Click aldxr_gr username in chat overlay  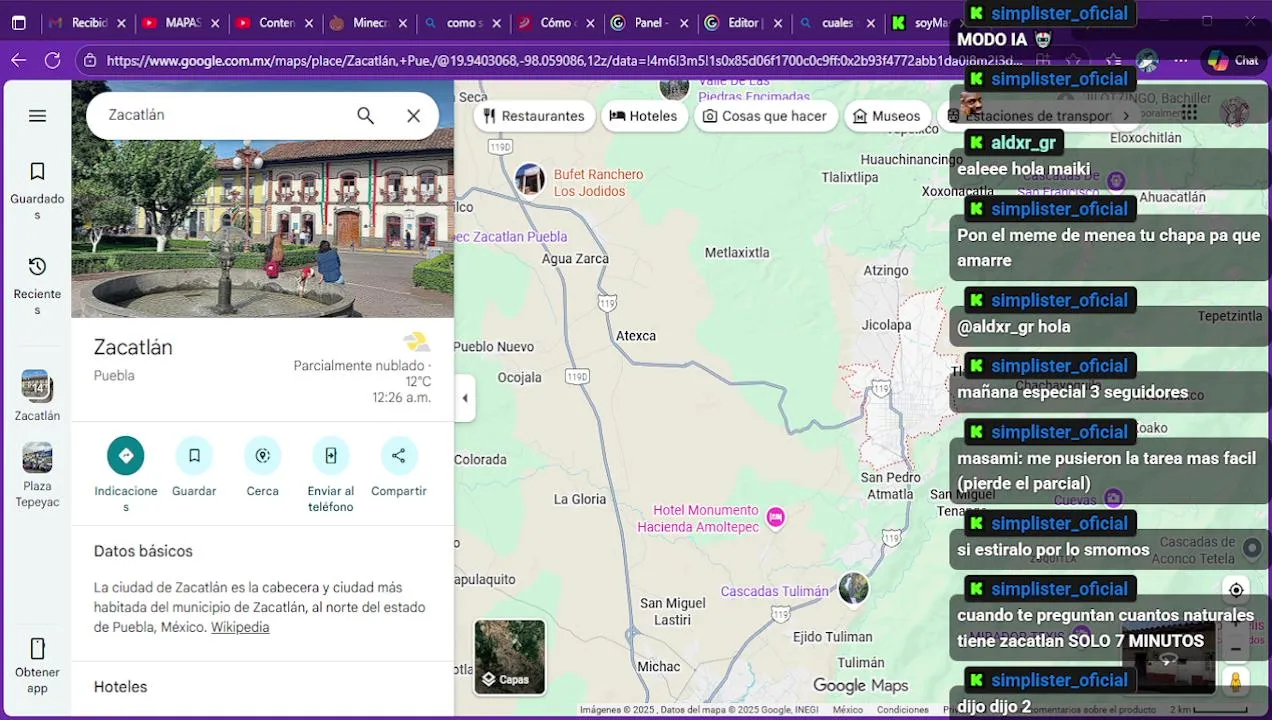pyautogui.click(x=1023, y=143)
